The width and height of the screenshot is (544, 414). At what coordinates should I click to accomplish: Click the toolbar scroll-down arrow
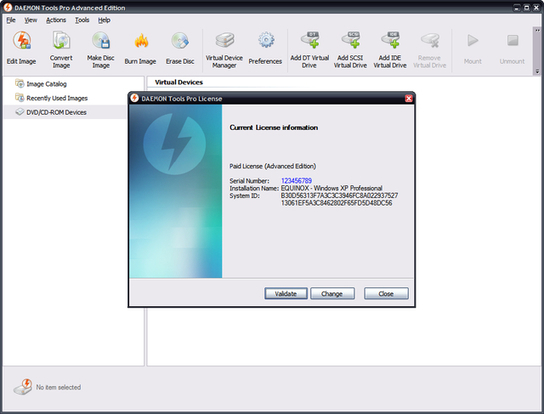pyautogui.click(x=537, y=71)
